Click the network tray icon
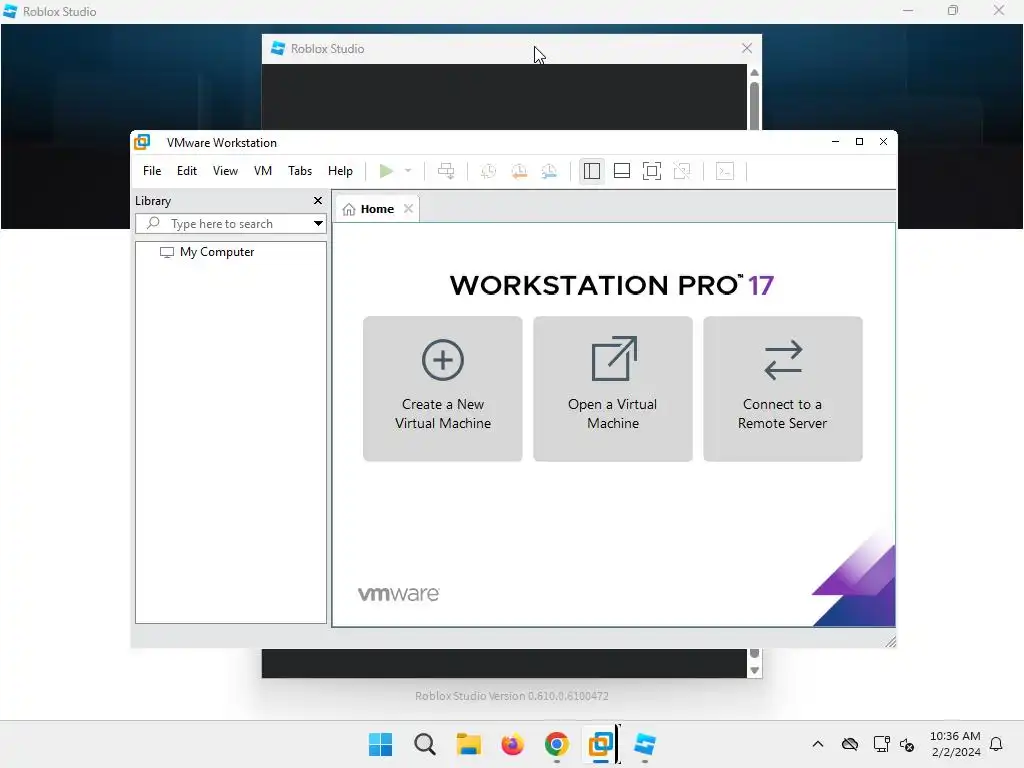The width and height of the screenshot is (1024, 768). (881, 744)
